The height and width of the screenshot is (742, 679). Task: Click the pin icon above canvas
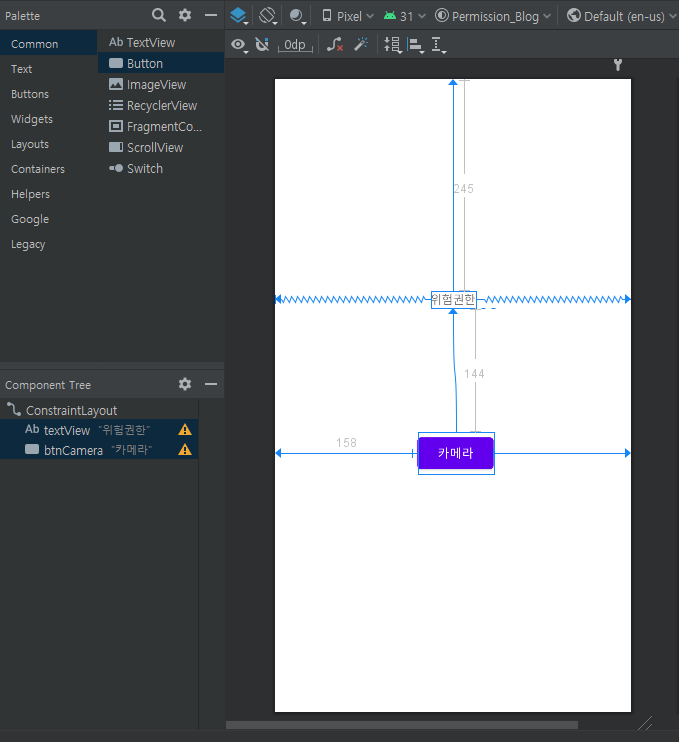point(618,65)
